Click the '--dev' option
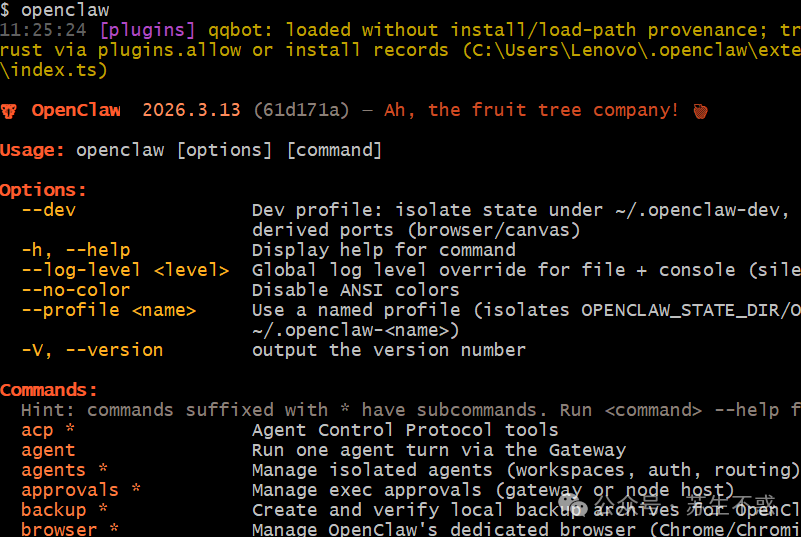Viewport: 801px width, 537px height. click(49, 210)
